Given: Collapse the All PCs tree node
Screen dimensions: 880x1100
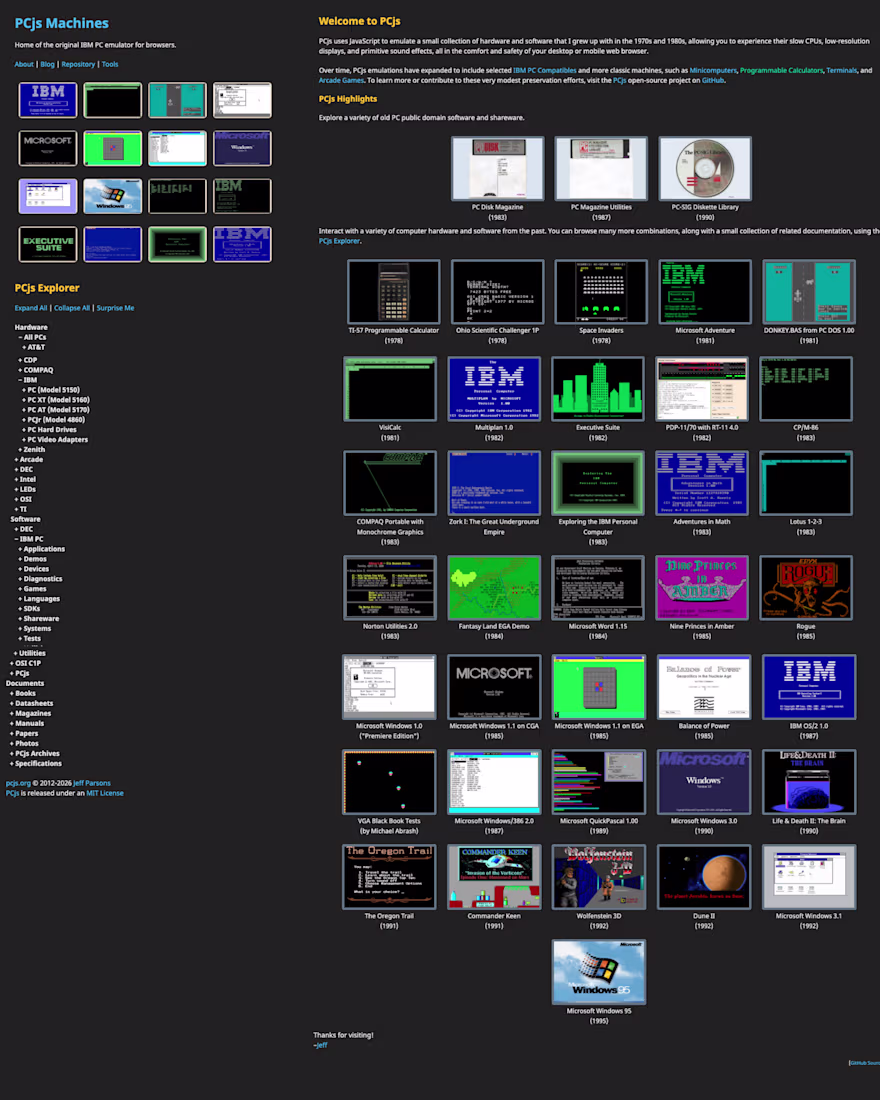Looking at the screenshot, I should pos(32,337).
